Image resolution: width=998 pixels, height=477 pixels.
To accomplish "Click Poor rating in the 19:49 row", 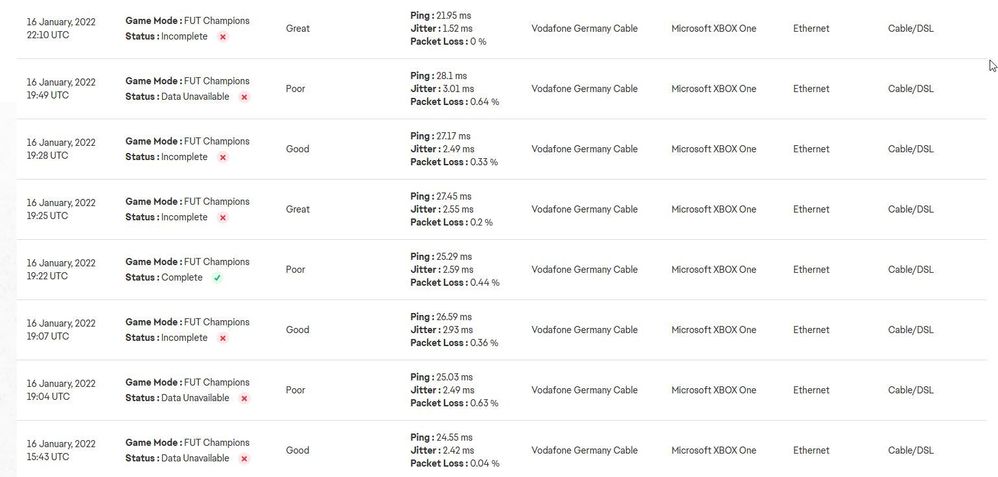I will tap(296, 89).
